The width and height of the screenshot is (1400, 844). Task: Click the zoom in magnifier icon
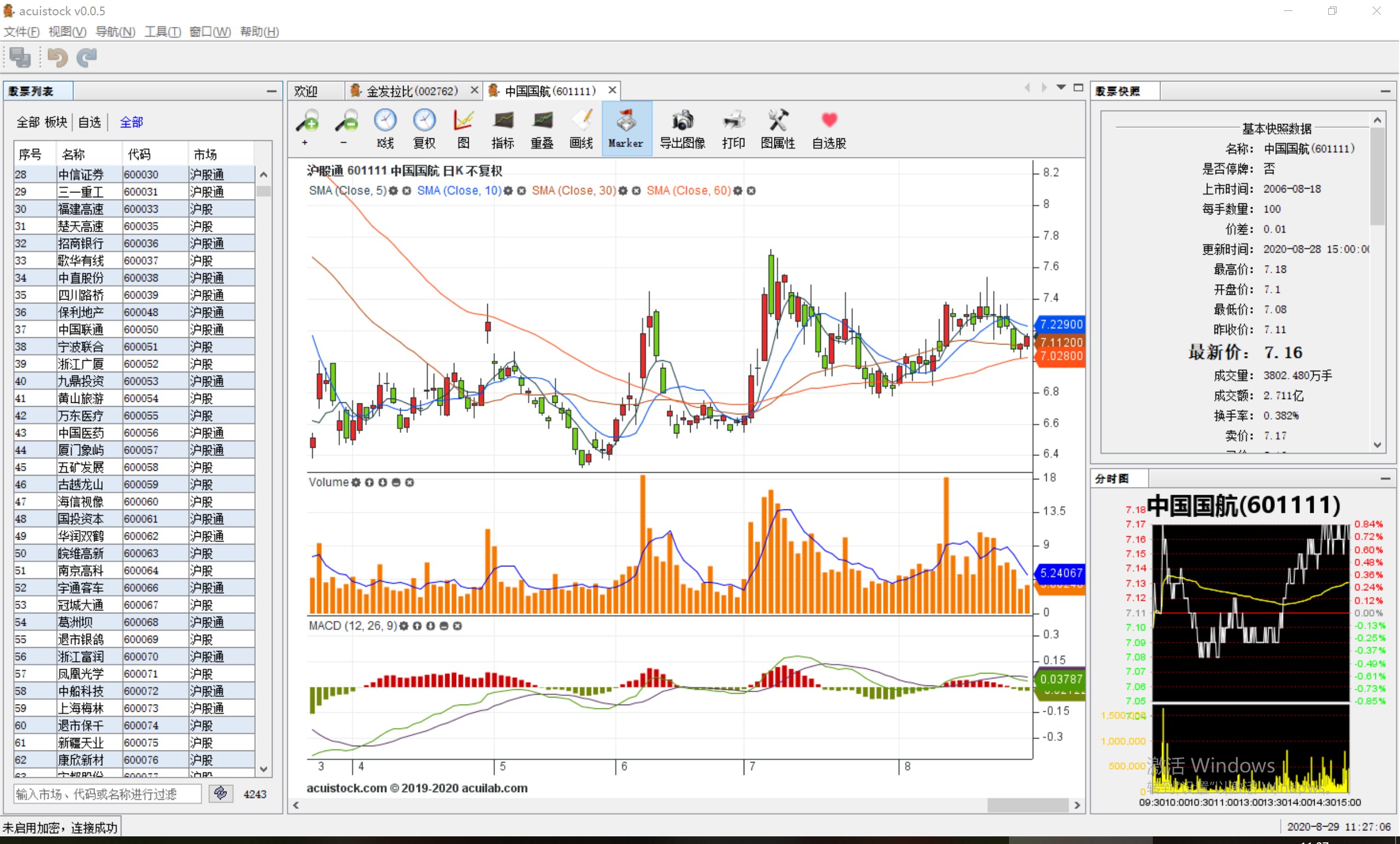[308, 121]
